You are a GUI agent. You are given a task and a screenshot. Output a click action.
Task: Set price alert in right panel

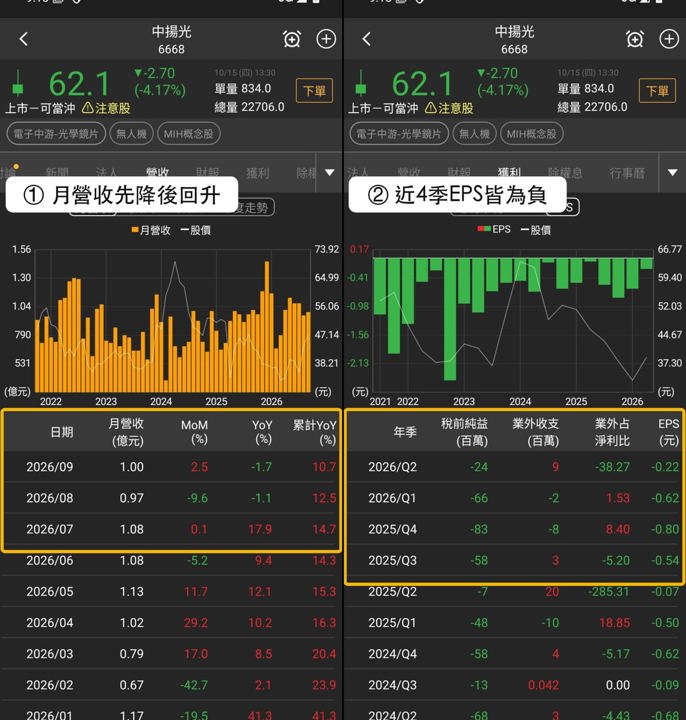click(x=635, y=39)
